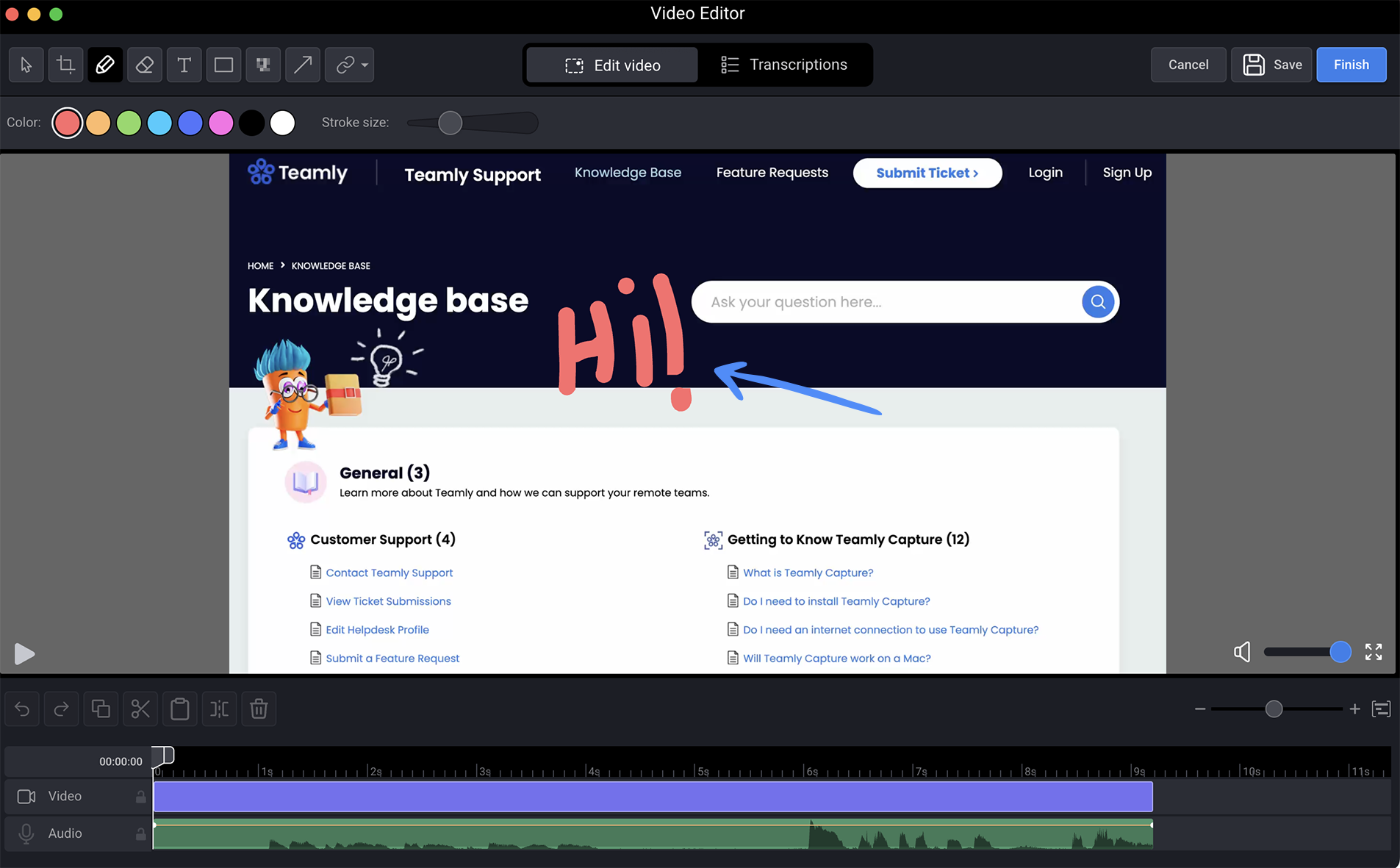Select the purple video clip
1400x868 pixels.
pyautogui.click(x=653, y=797)
